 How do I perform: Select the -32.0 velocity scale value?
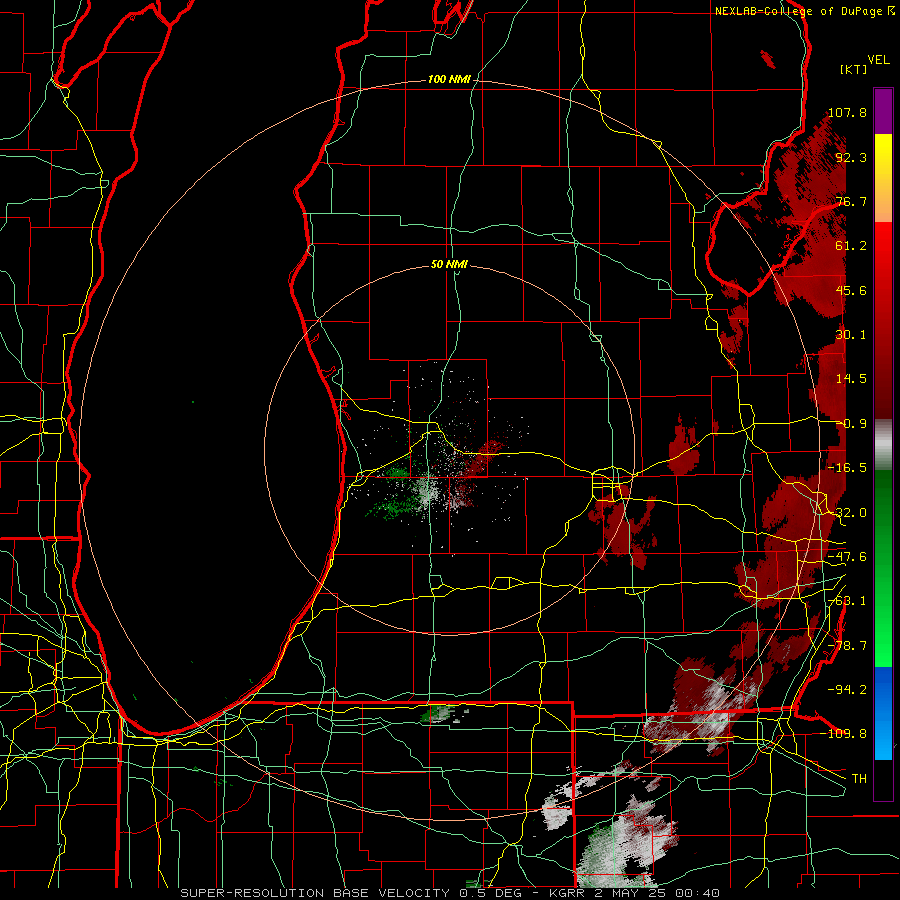(847, 513)
